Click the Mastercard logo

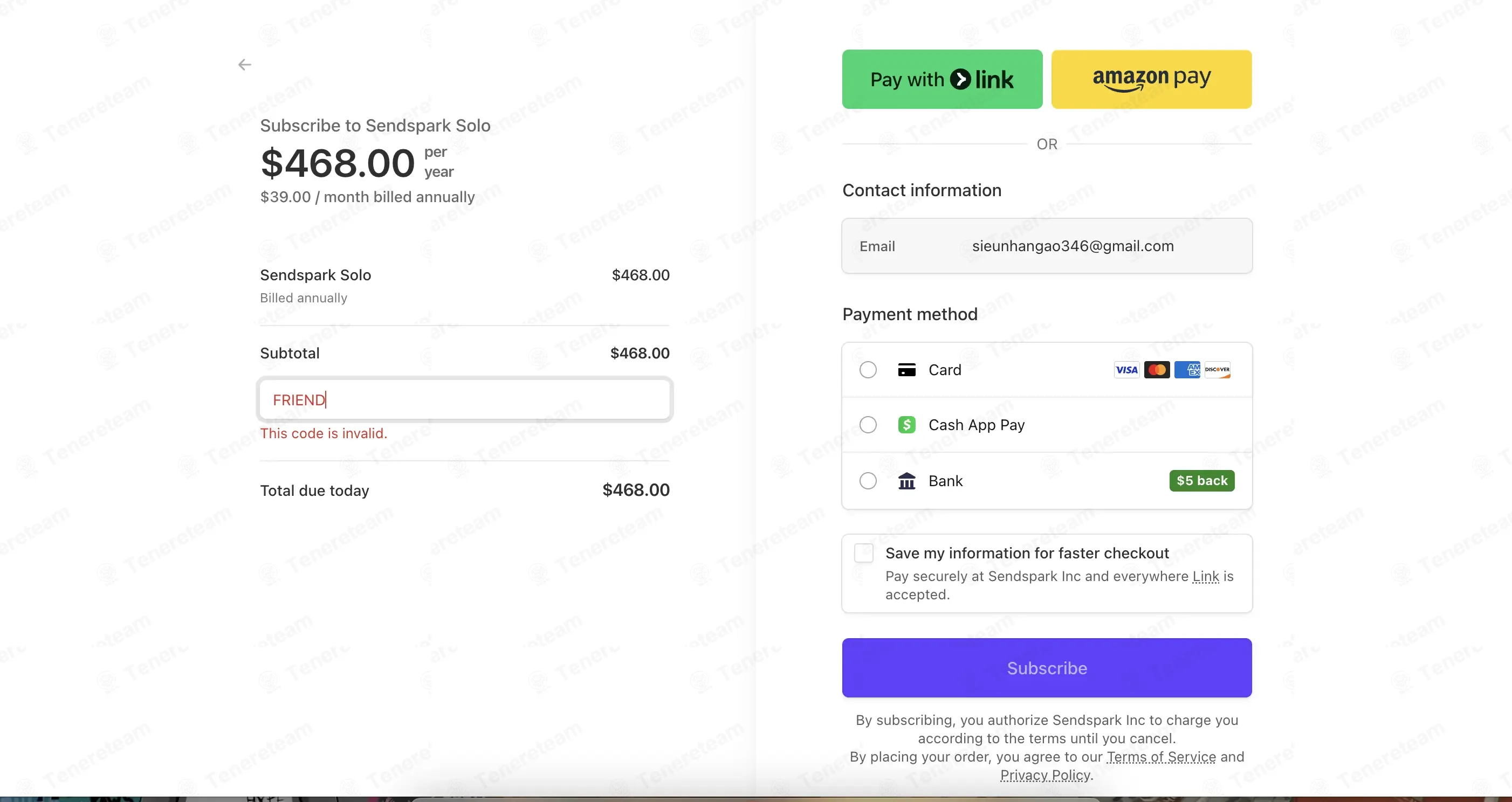(x=1157, y=370)
